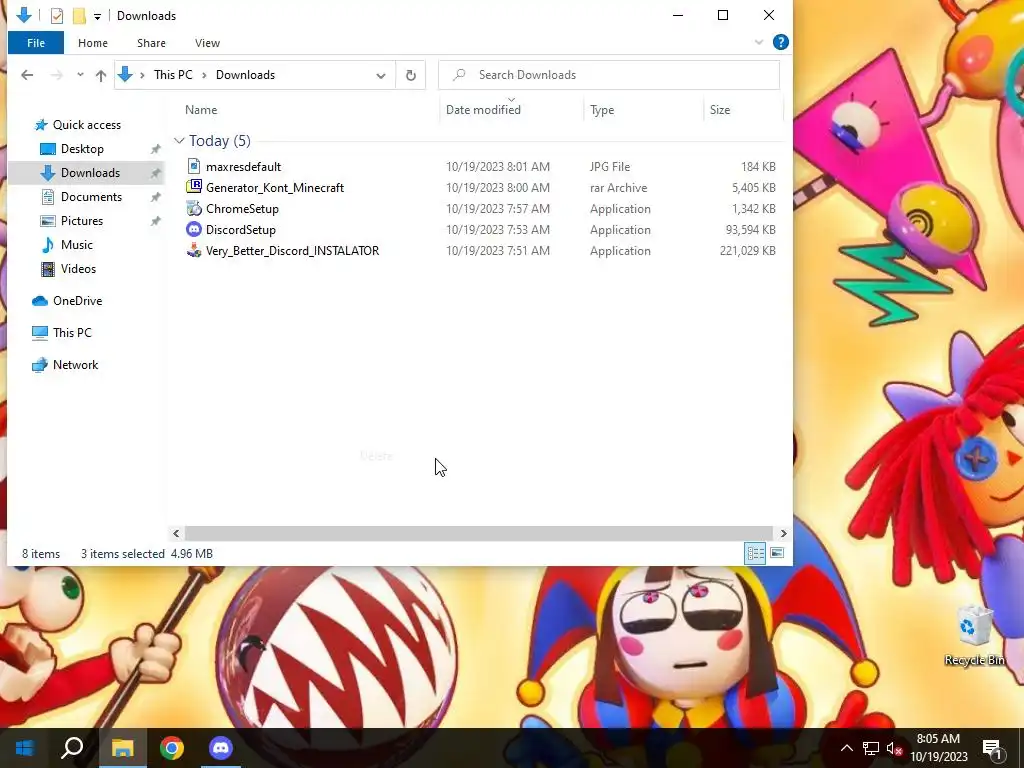Open the Recycle Bin desktop icon
1024x768 pixels.
974,635
